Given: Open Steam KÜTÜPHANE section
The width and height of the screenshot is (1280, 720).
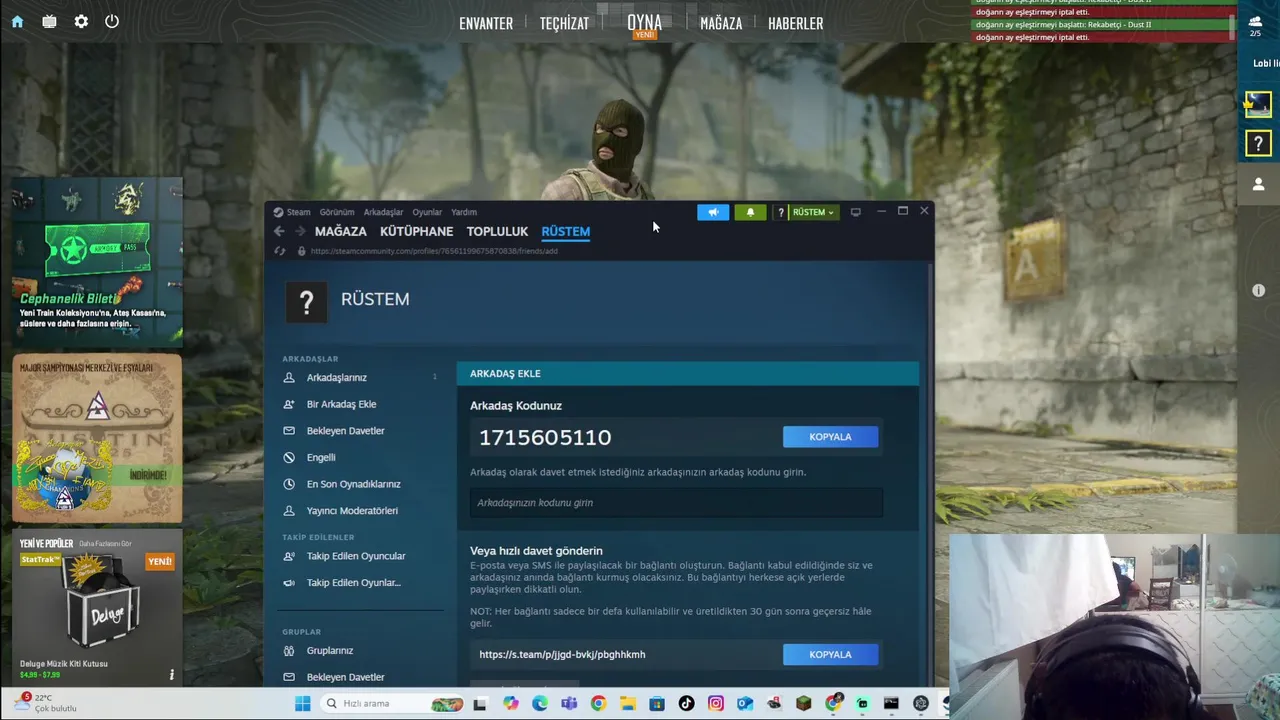Looking at the screenshot, I should [x=416, y=231].
